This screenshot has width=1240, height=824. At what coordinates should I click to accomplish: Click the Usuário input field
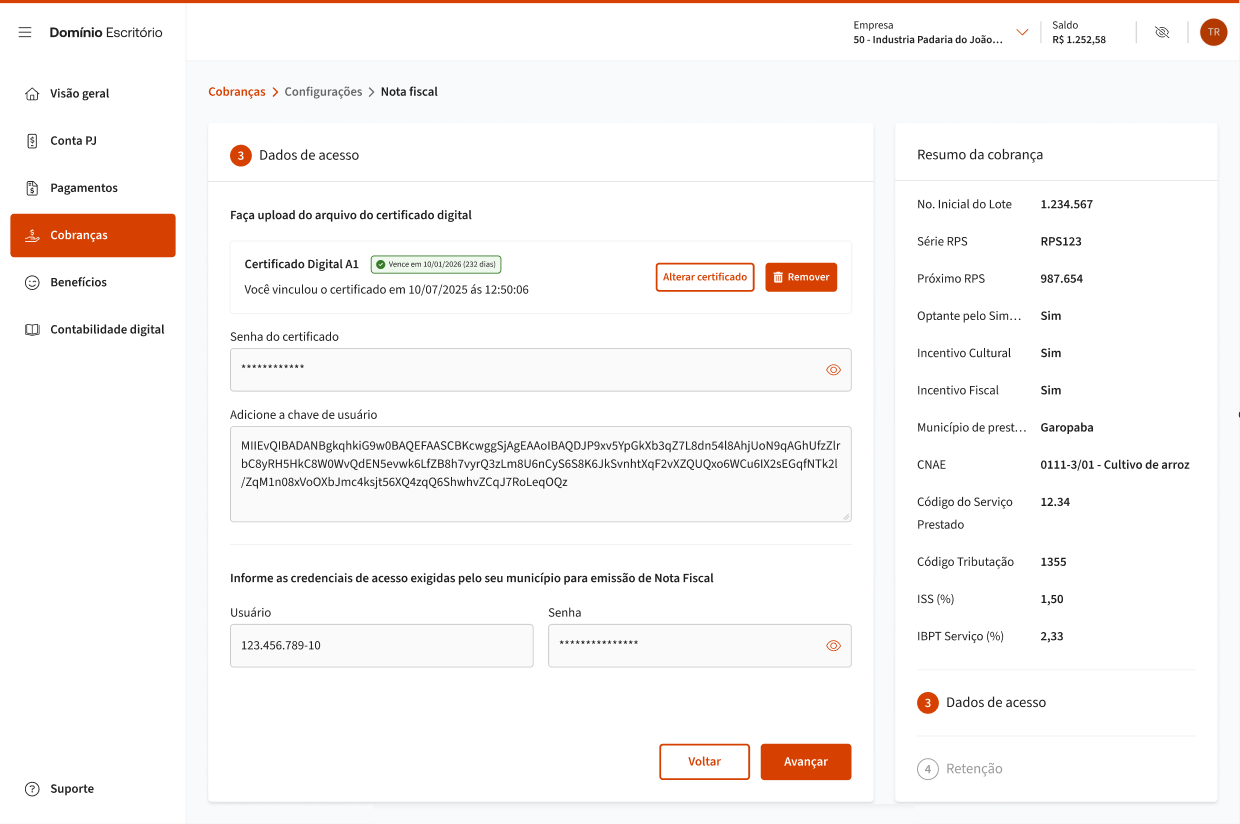pos(381,646)
